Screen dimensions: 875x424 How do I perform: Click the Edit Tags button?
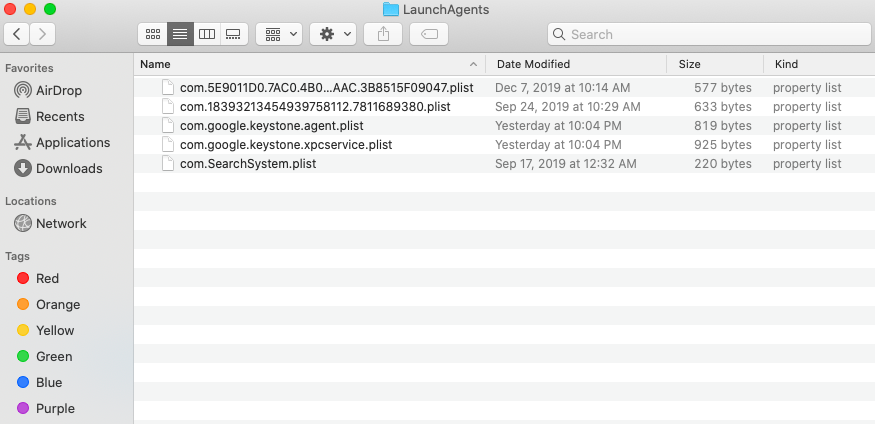429,34
